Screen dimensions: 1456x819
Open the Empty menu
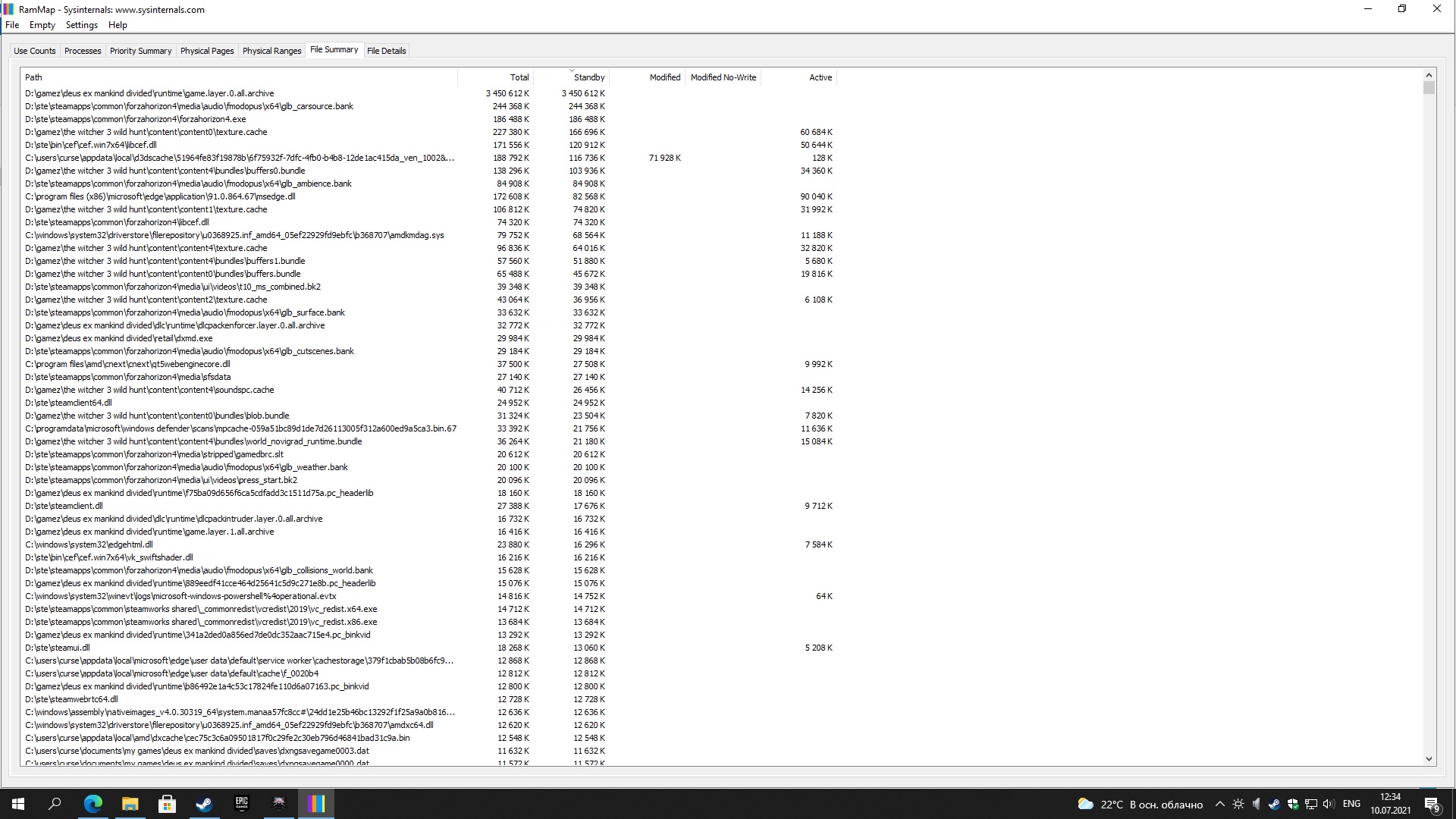[42, 25]
